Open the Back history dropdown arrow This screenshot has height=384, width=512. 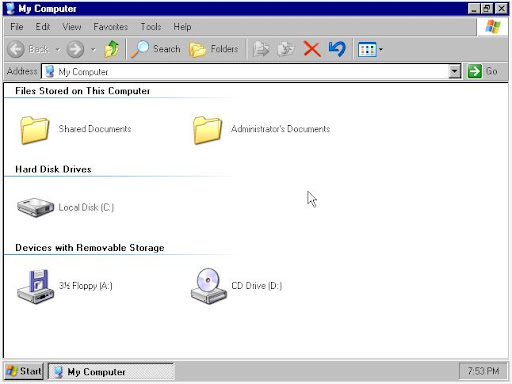point(58,50)
